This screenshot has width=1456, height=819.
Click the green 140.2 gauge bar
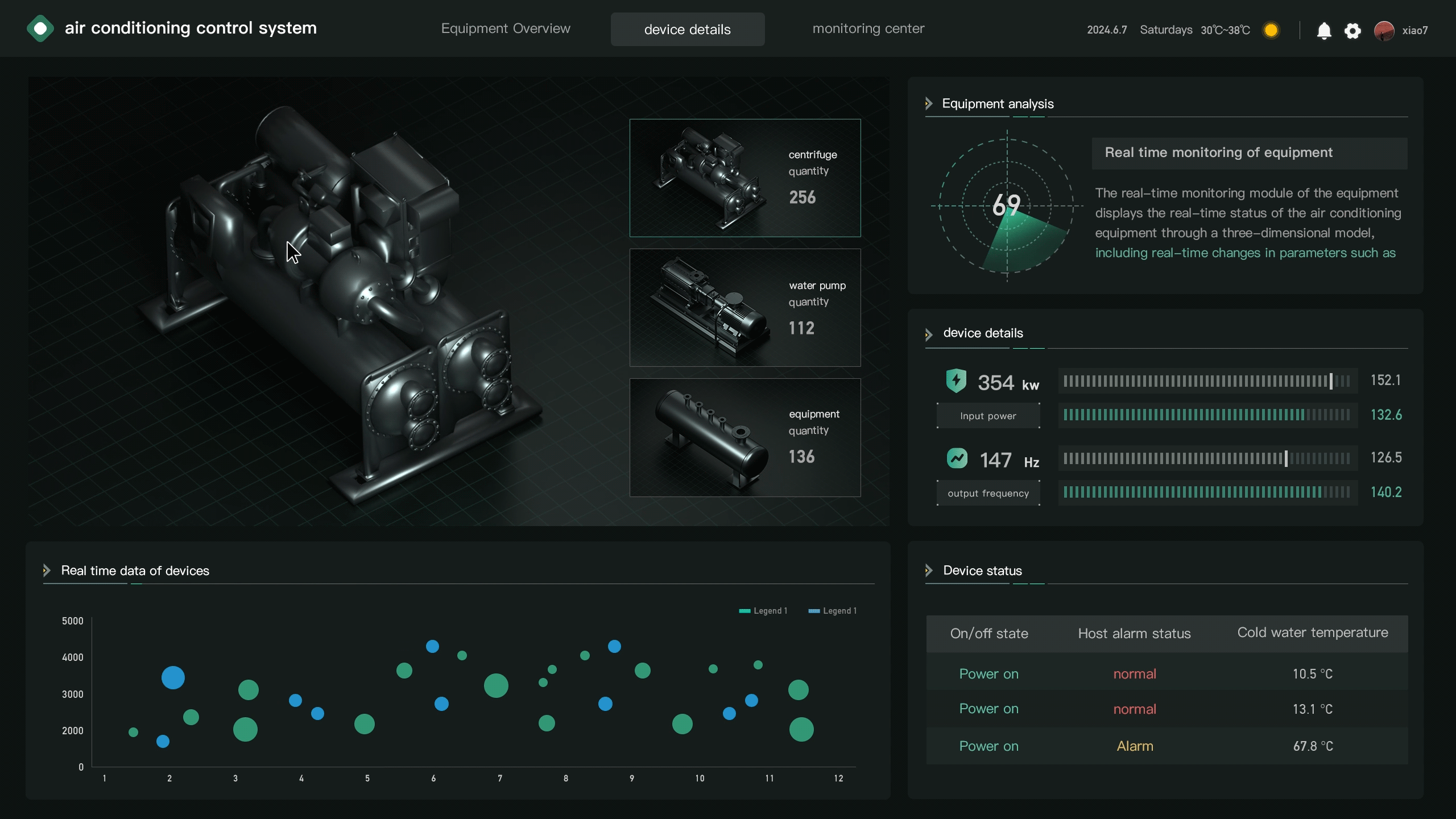(1207, 492)
